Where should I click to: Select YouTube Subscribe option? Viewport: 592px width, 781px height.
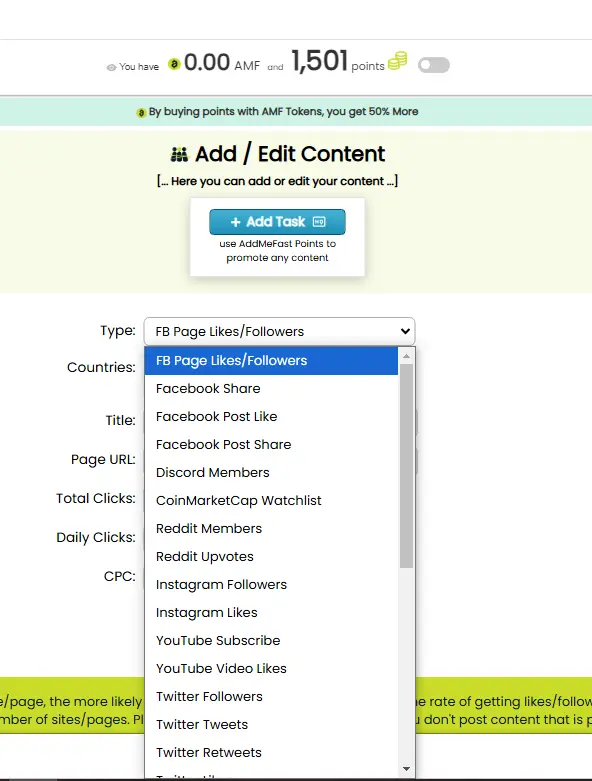[x=271, y=641]
